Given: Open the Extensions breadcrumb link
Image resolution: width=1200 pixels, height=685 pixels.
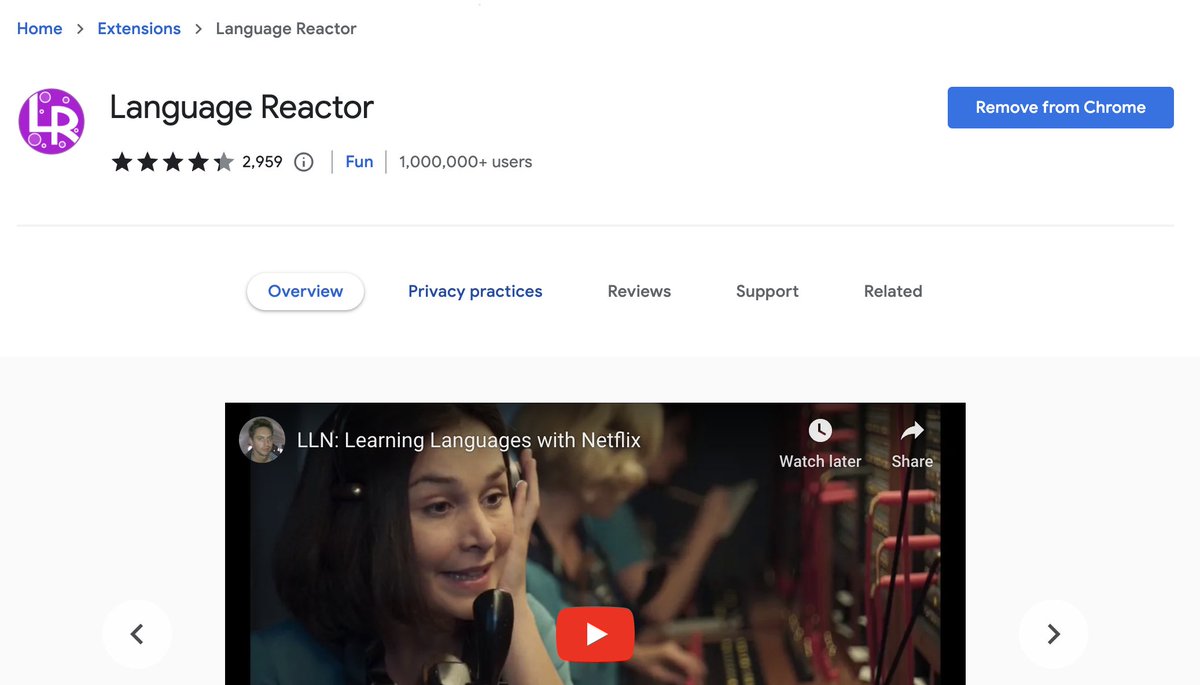Looking at the screenshot, I should pos(139,28).
